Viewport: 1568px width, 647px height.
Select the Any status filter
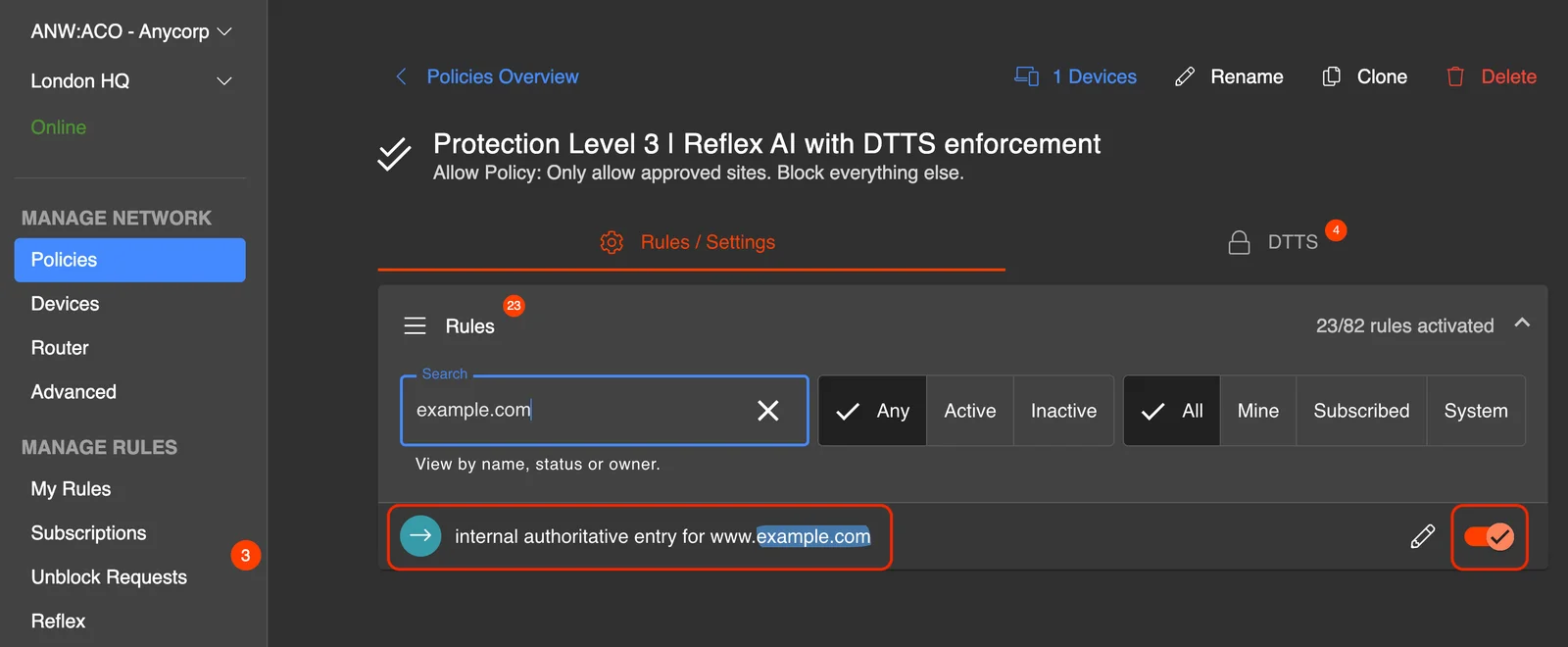[872, 411]
